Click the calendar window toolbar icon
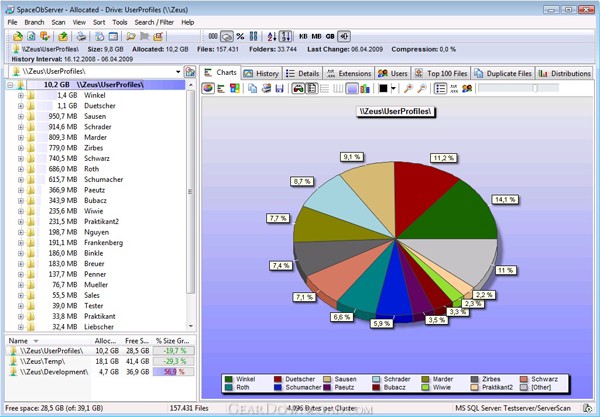The height and width of the screenshot is (417, 600). point(113,37)
